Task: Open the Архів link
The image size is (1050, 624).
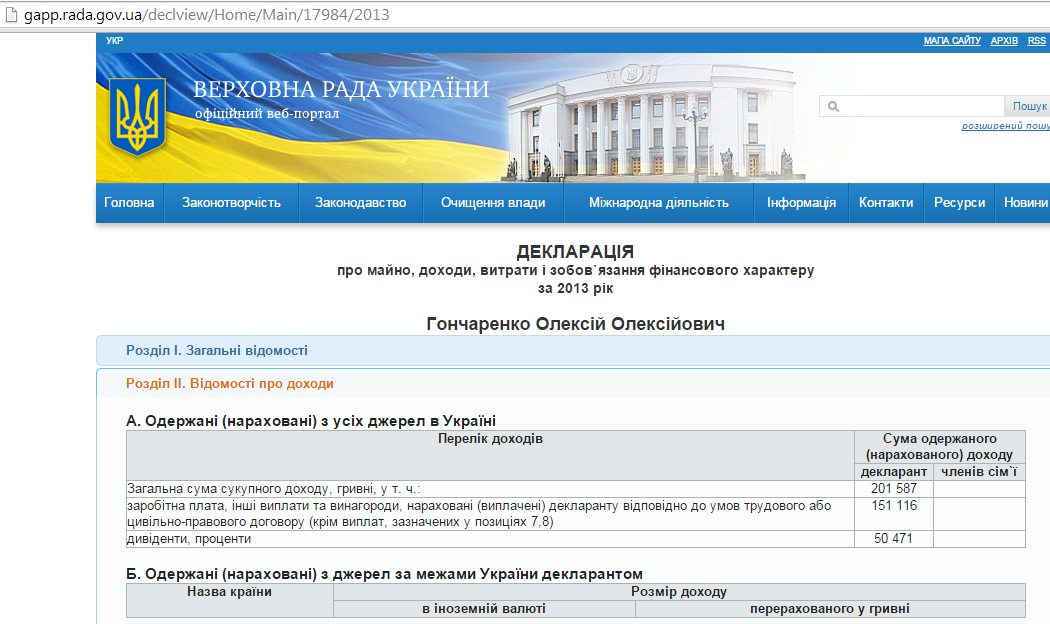Action: coord(1004,41)
